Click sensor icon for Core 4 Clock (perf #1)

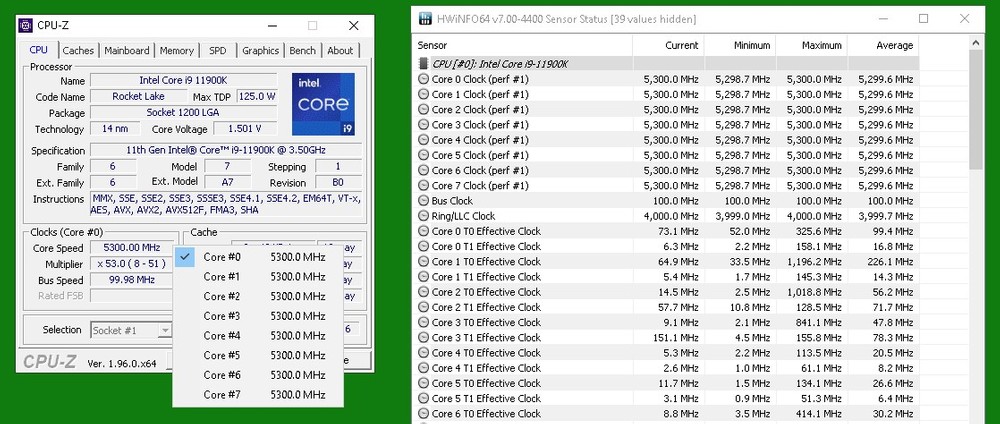pos(423,140)
